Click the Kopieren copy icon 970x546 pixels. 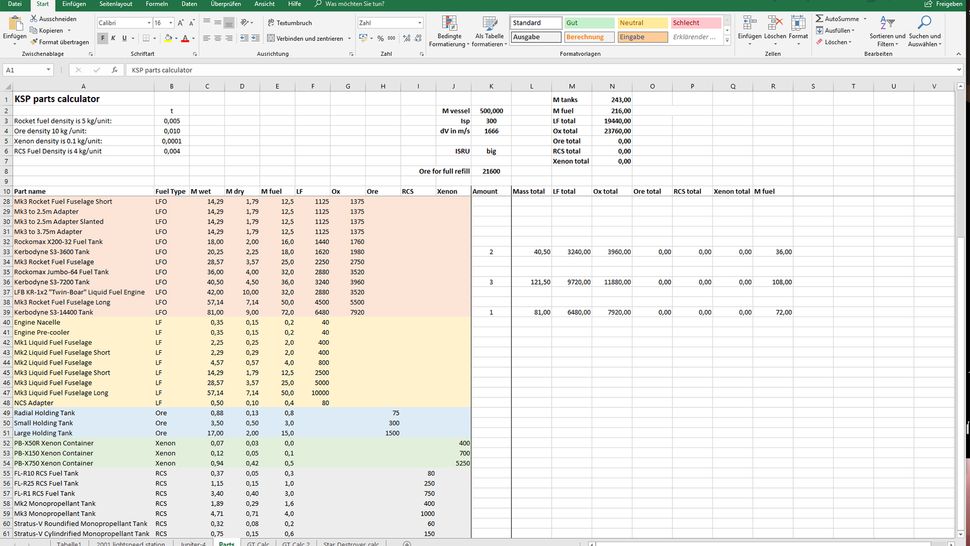pos(33,30)
